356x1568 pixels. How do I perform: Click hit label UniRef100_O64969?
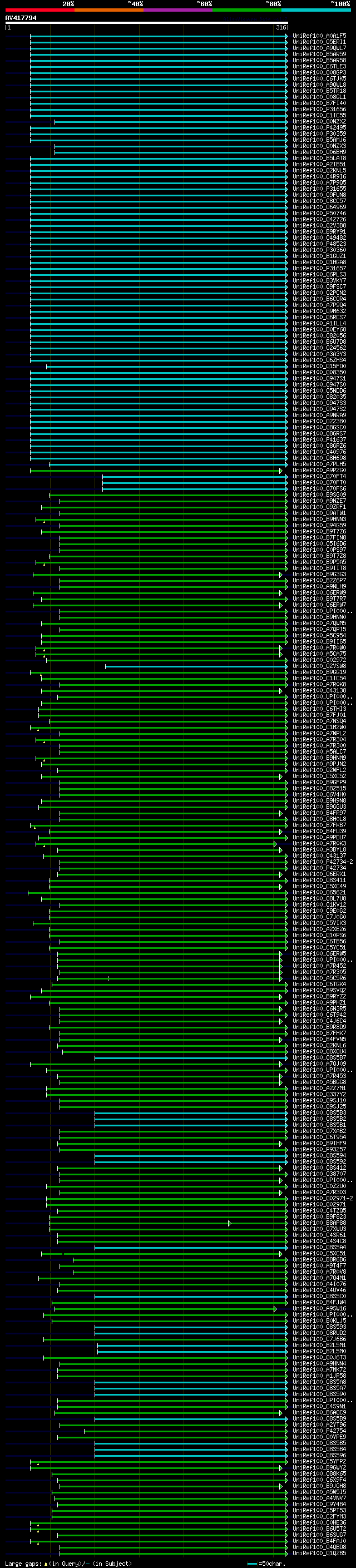[x=319, y=207]
